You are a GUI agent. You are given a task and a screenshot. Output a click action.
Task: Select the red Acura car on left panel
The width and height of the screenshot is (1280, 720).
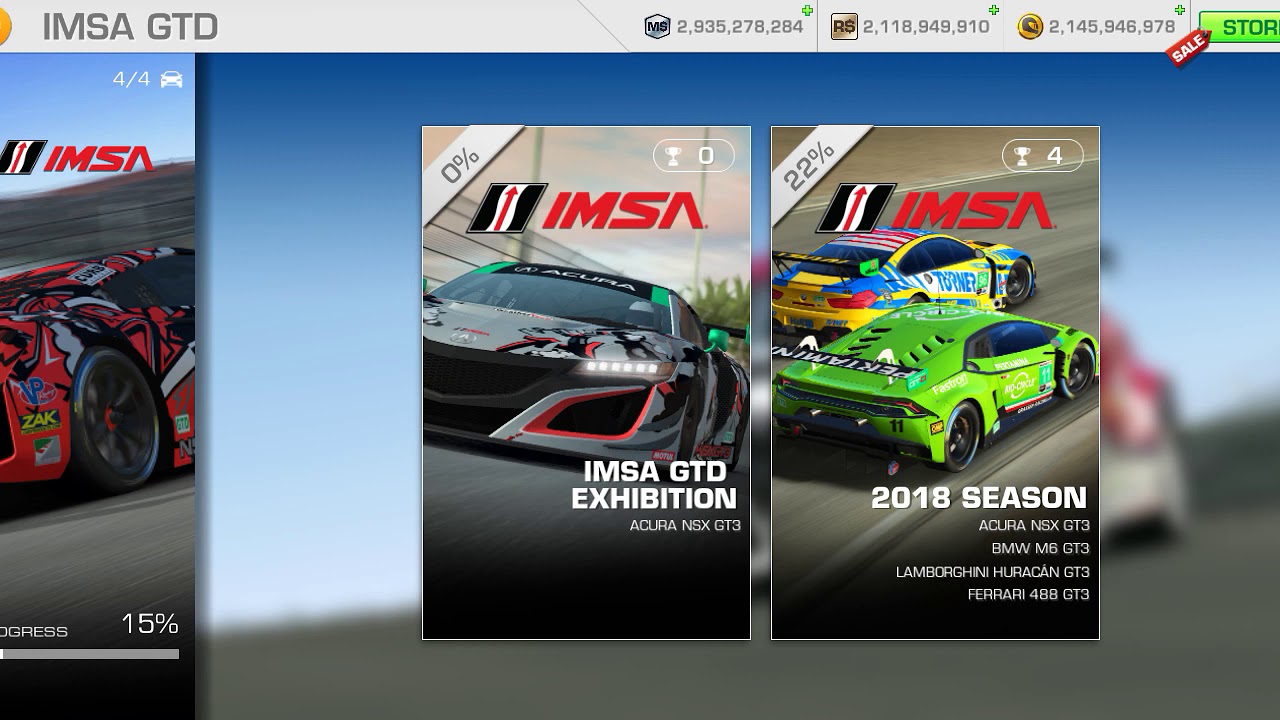pos(95,370)
